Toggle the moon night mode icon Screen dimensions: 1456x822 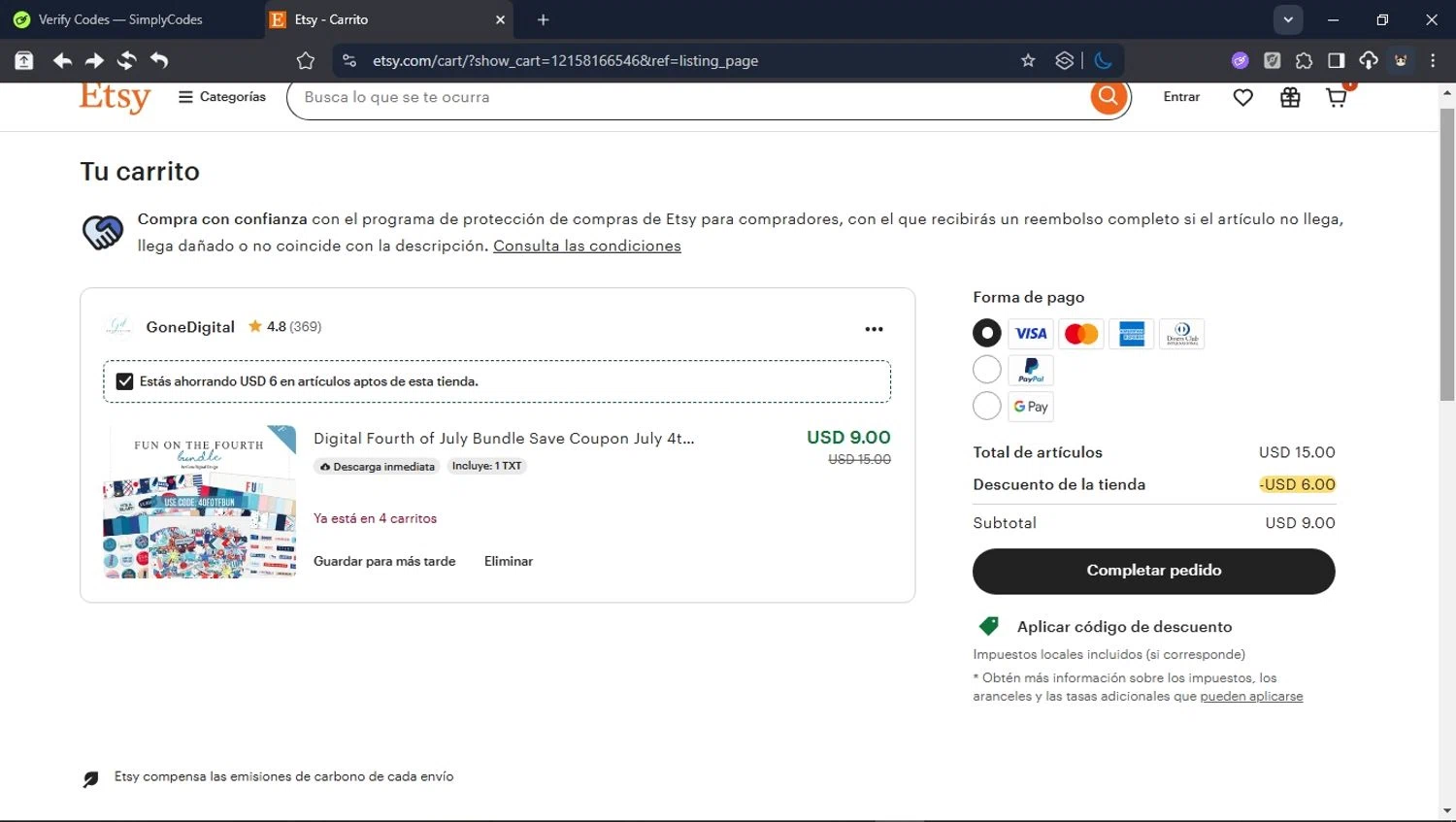[x=1103, y=60]
